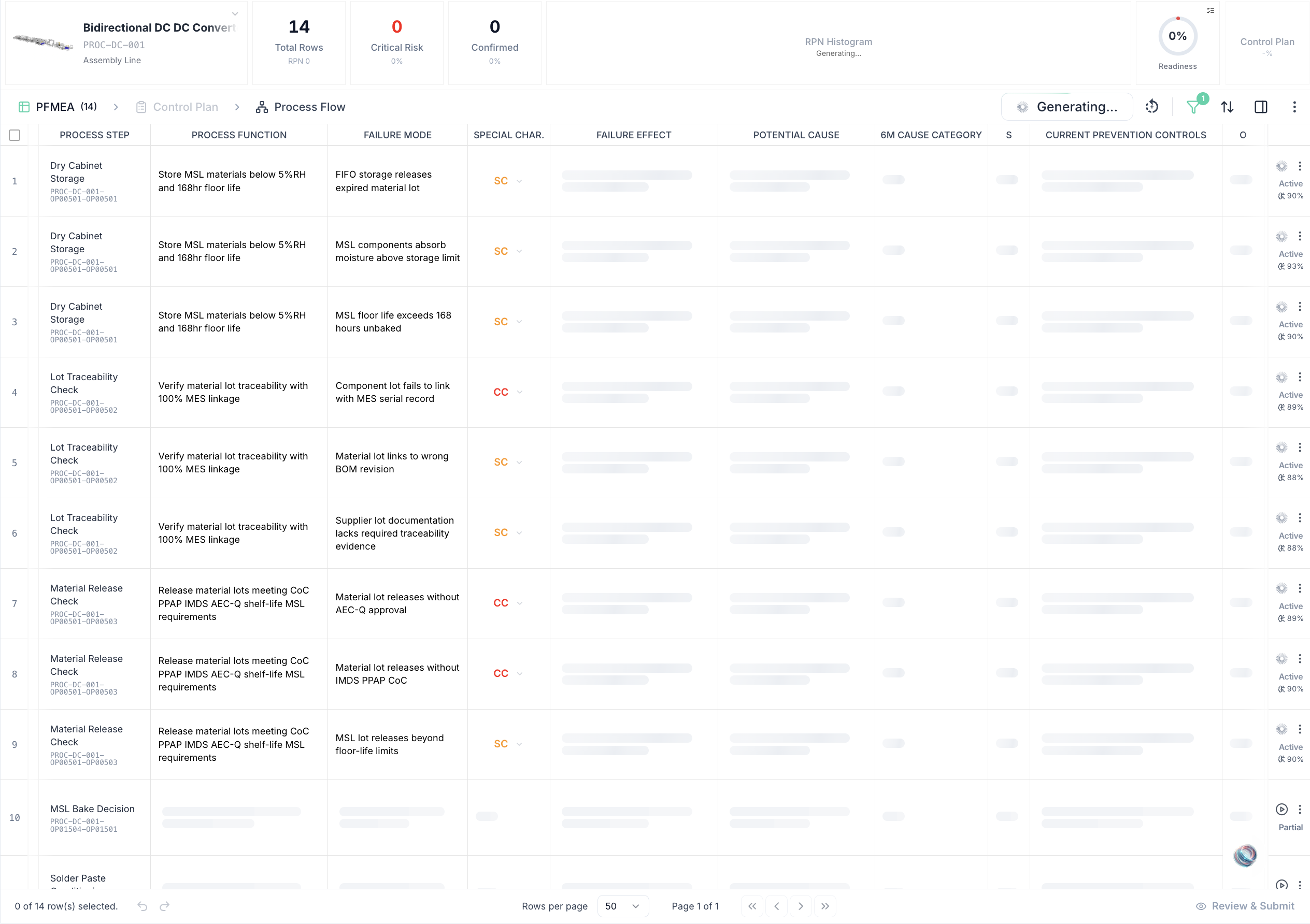Click the Confirmed stat card

tap(495, 43)
